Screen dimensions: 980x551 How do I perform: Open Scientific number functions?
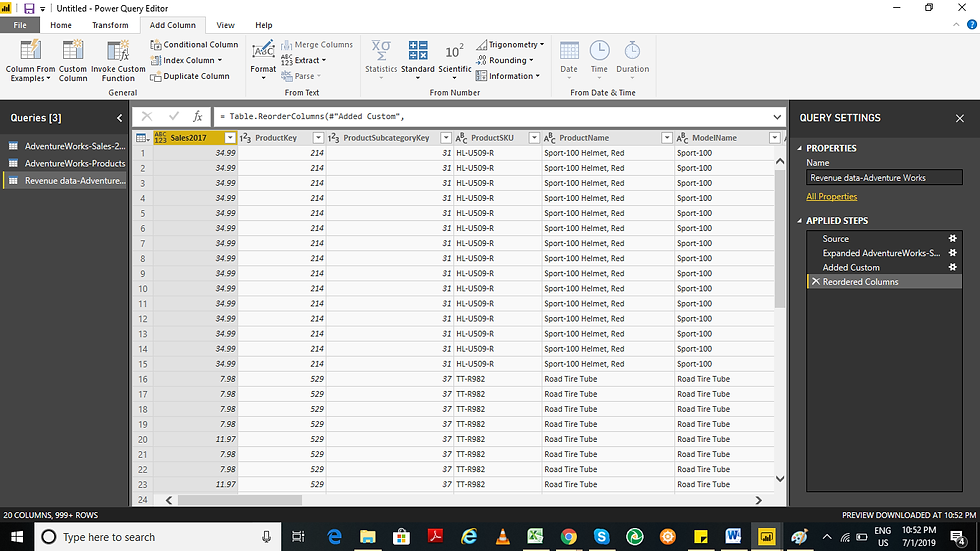pyautogui.click(x=454, y=61)
